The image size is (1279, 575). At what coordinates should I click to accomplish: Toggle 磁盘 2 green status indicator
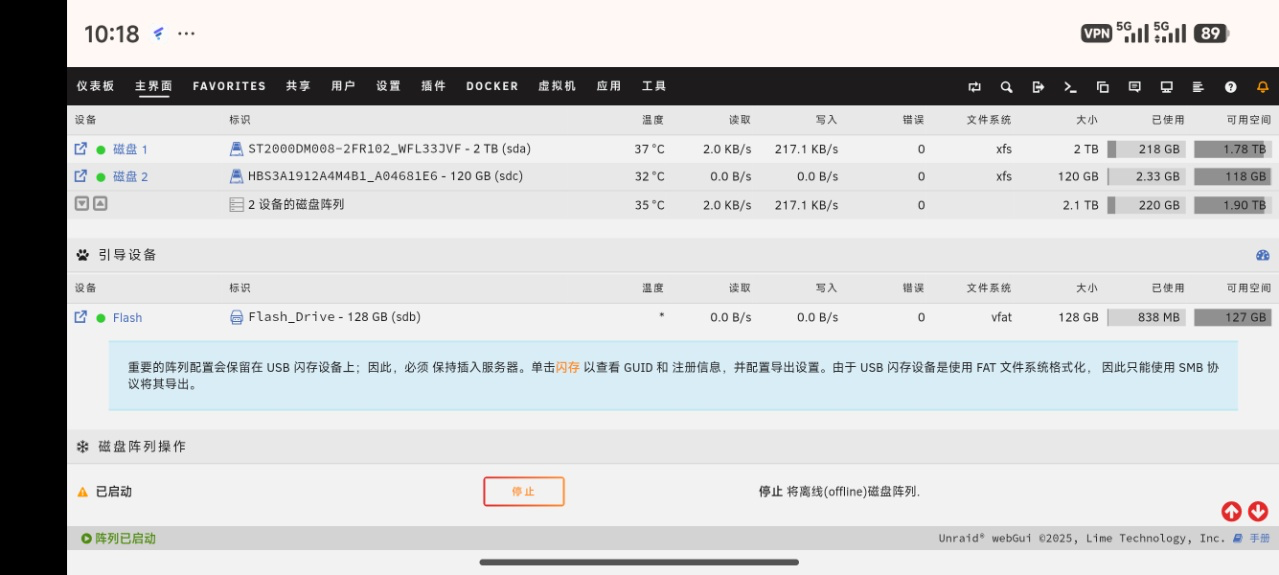coord(101,177)
